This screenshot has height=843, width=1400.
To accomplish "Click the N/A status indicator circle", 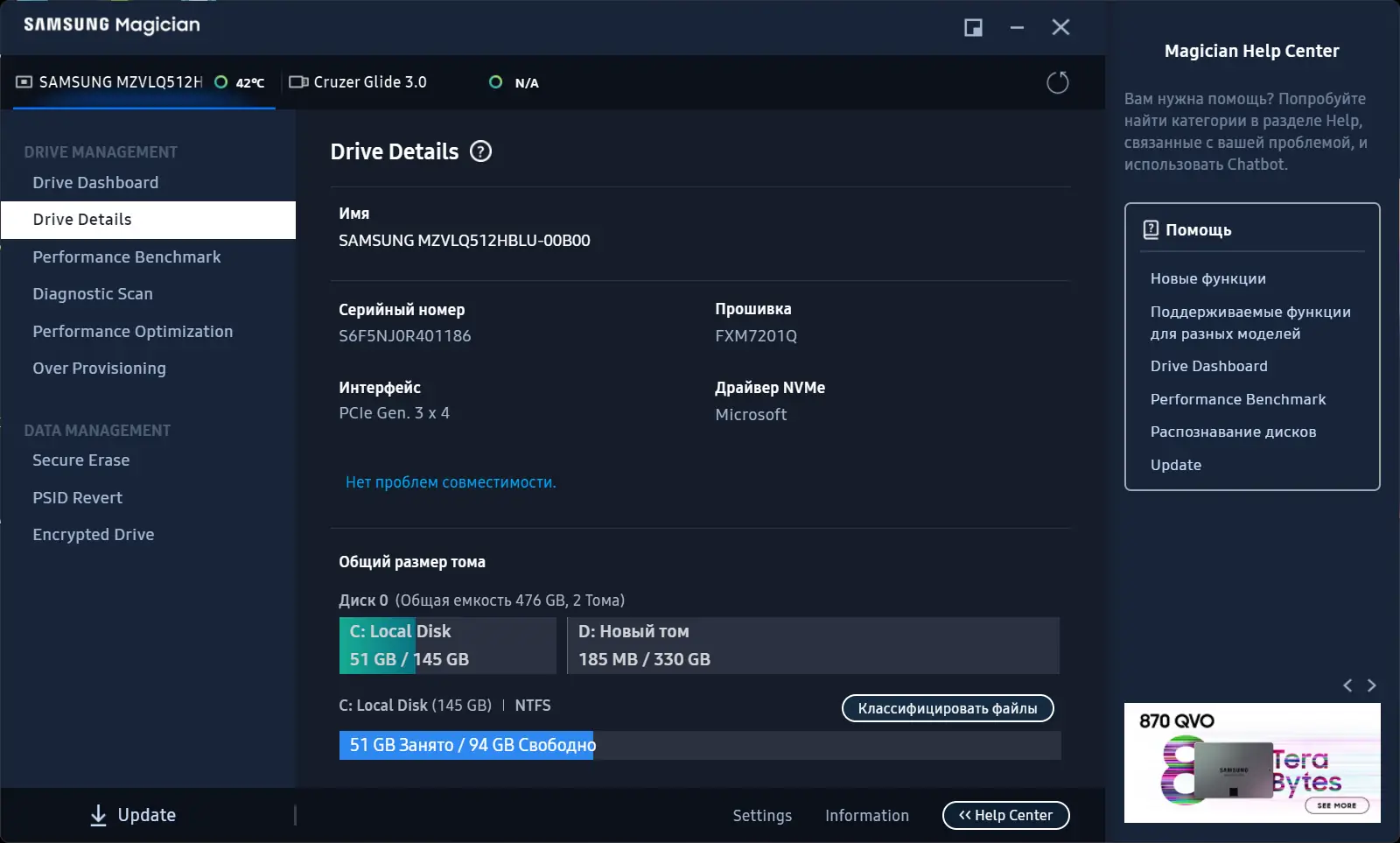I will point(496,82).
